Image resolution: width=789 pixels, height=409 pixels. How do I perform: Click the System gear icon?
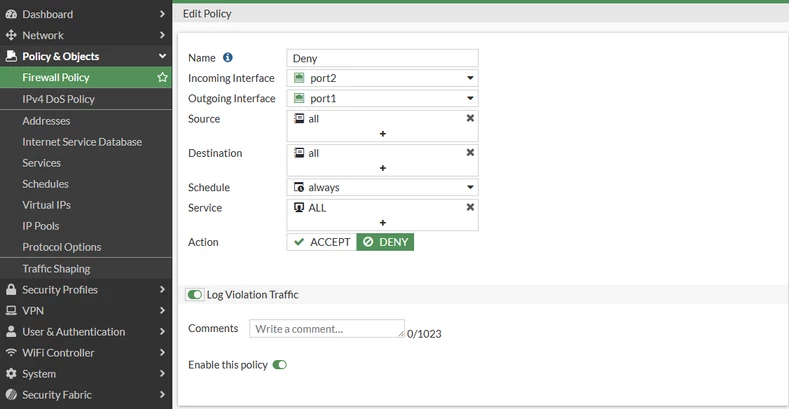coord(11,374)
